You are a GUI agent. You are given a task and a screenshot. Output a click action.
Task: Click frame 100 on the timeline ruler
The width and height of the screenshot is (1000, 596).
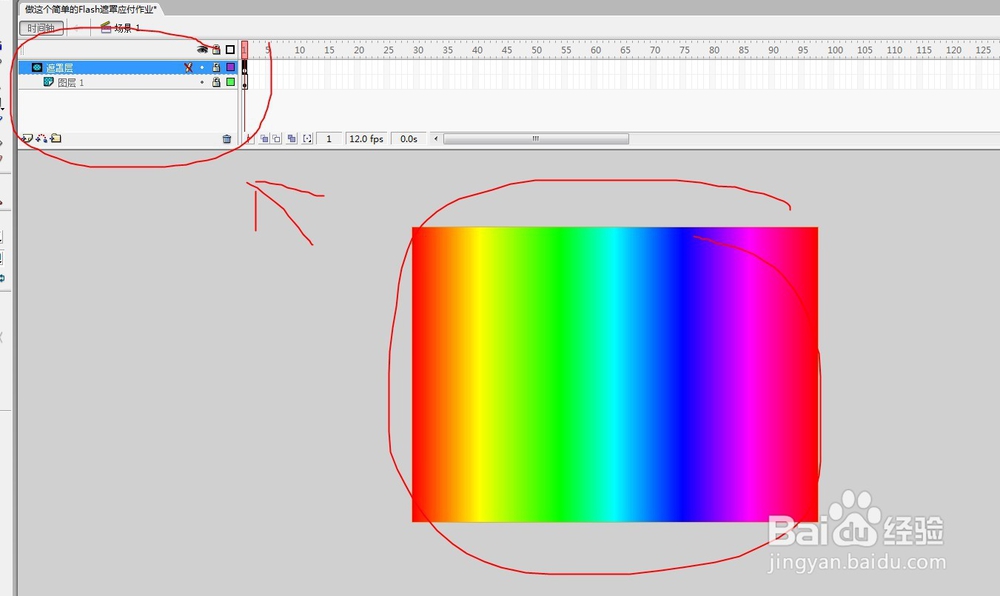[835, 50]
